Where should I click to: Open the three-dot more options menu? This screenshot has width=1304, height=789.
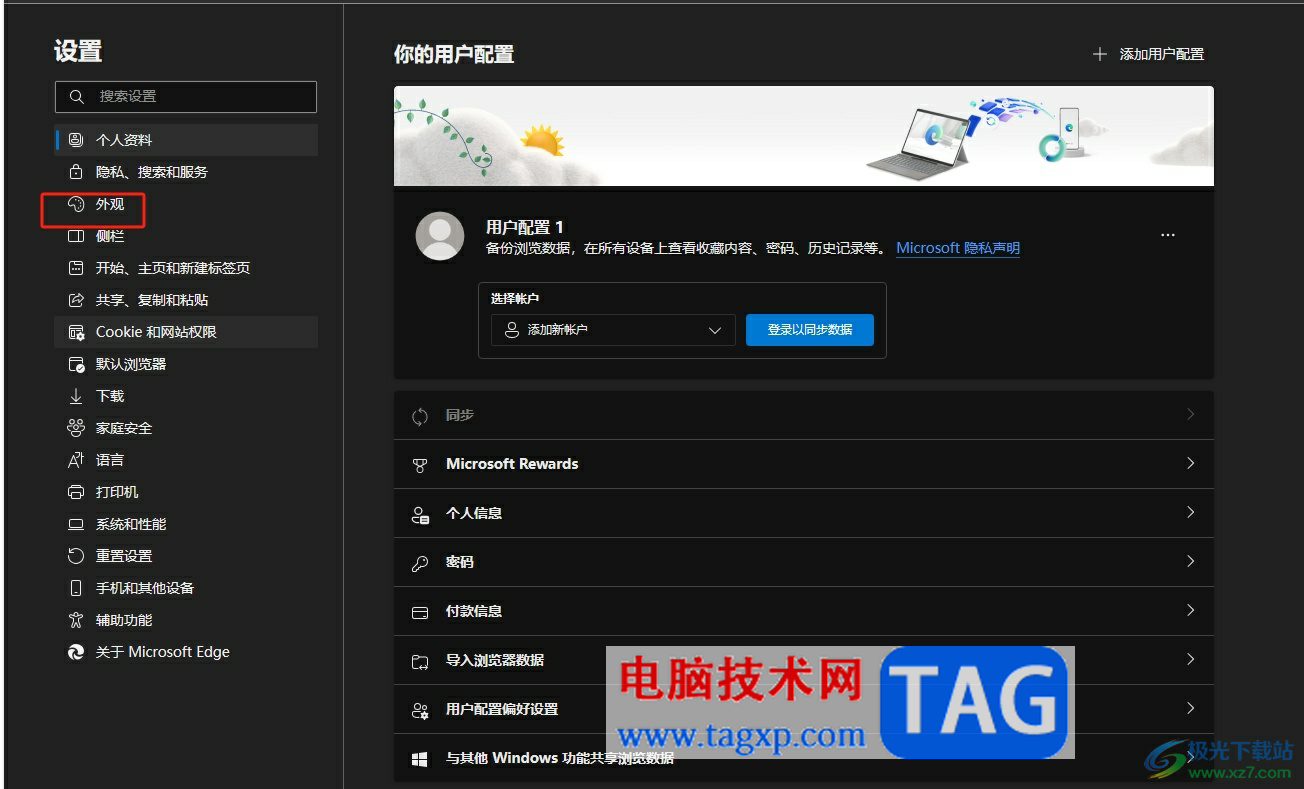(1168, 235)
